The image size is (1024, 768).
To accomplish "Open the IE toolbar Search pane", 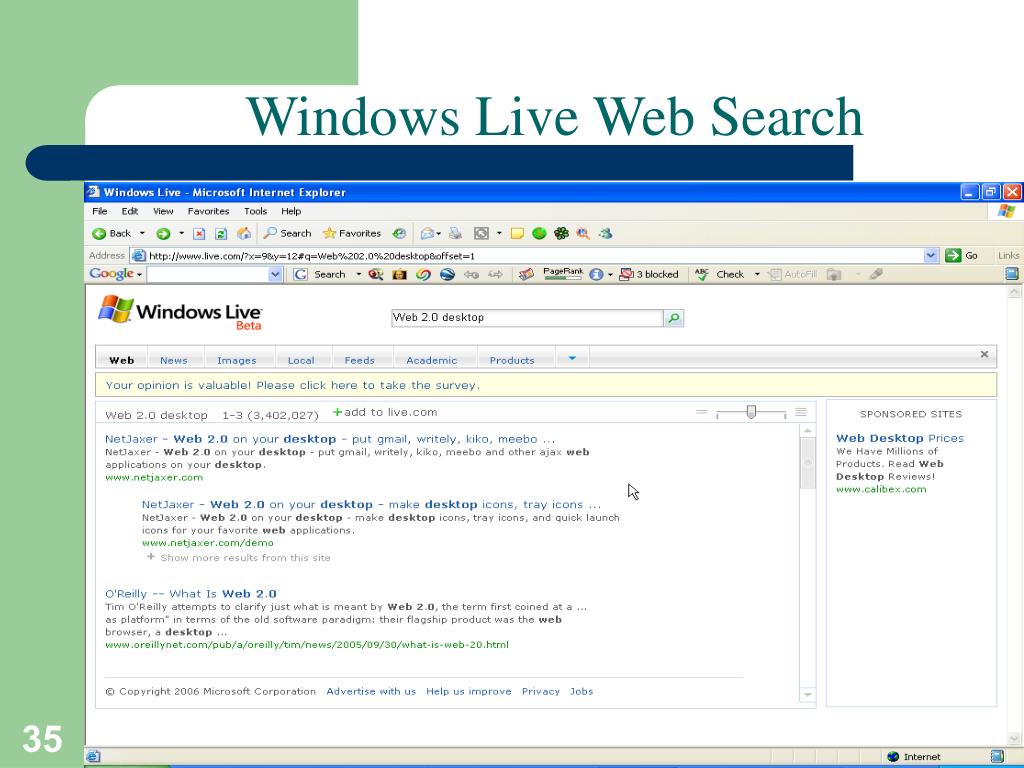I will point(287,233).
